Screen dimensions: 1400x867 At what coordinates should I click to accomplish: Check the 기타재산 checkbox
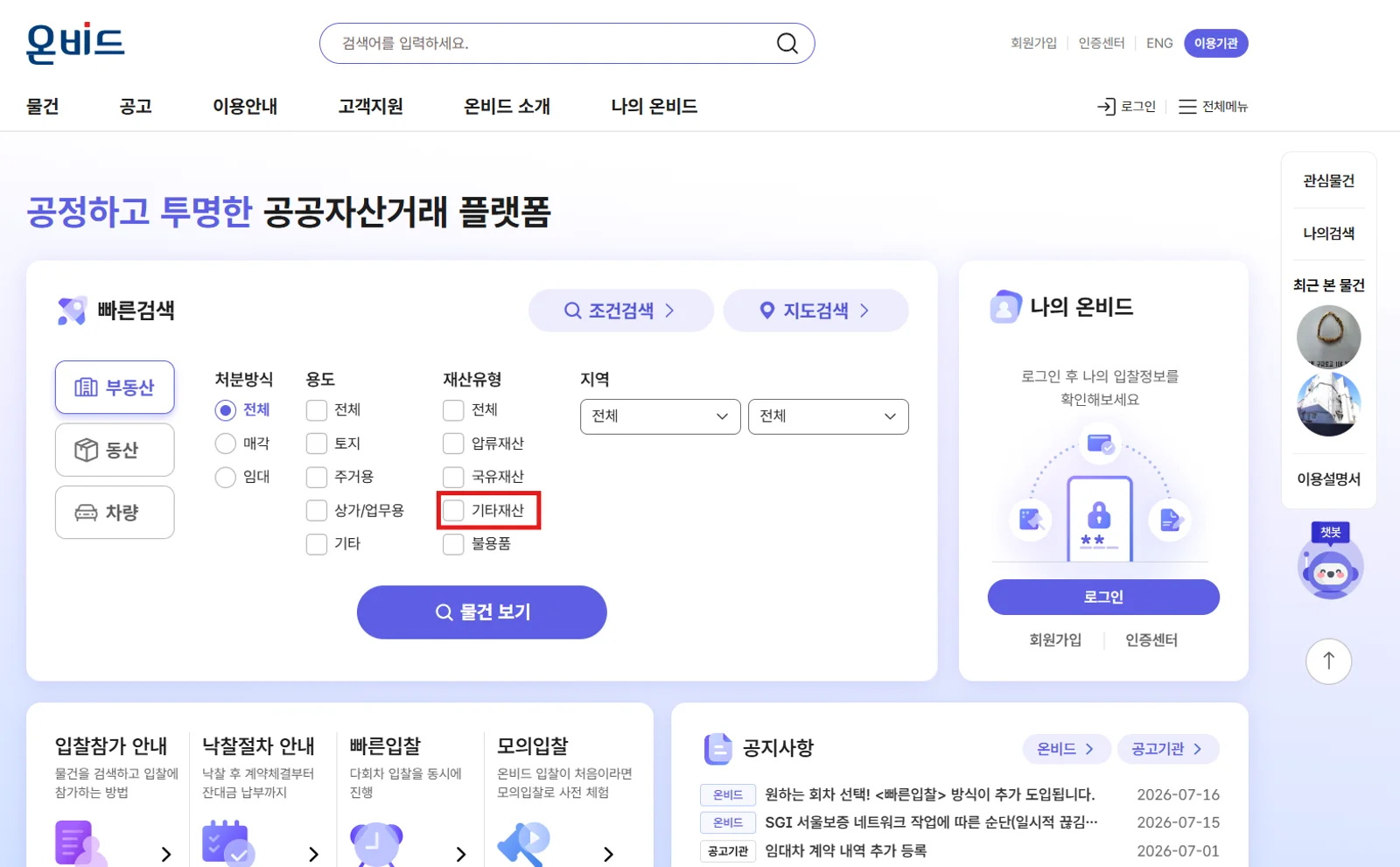(453, 510)
